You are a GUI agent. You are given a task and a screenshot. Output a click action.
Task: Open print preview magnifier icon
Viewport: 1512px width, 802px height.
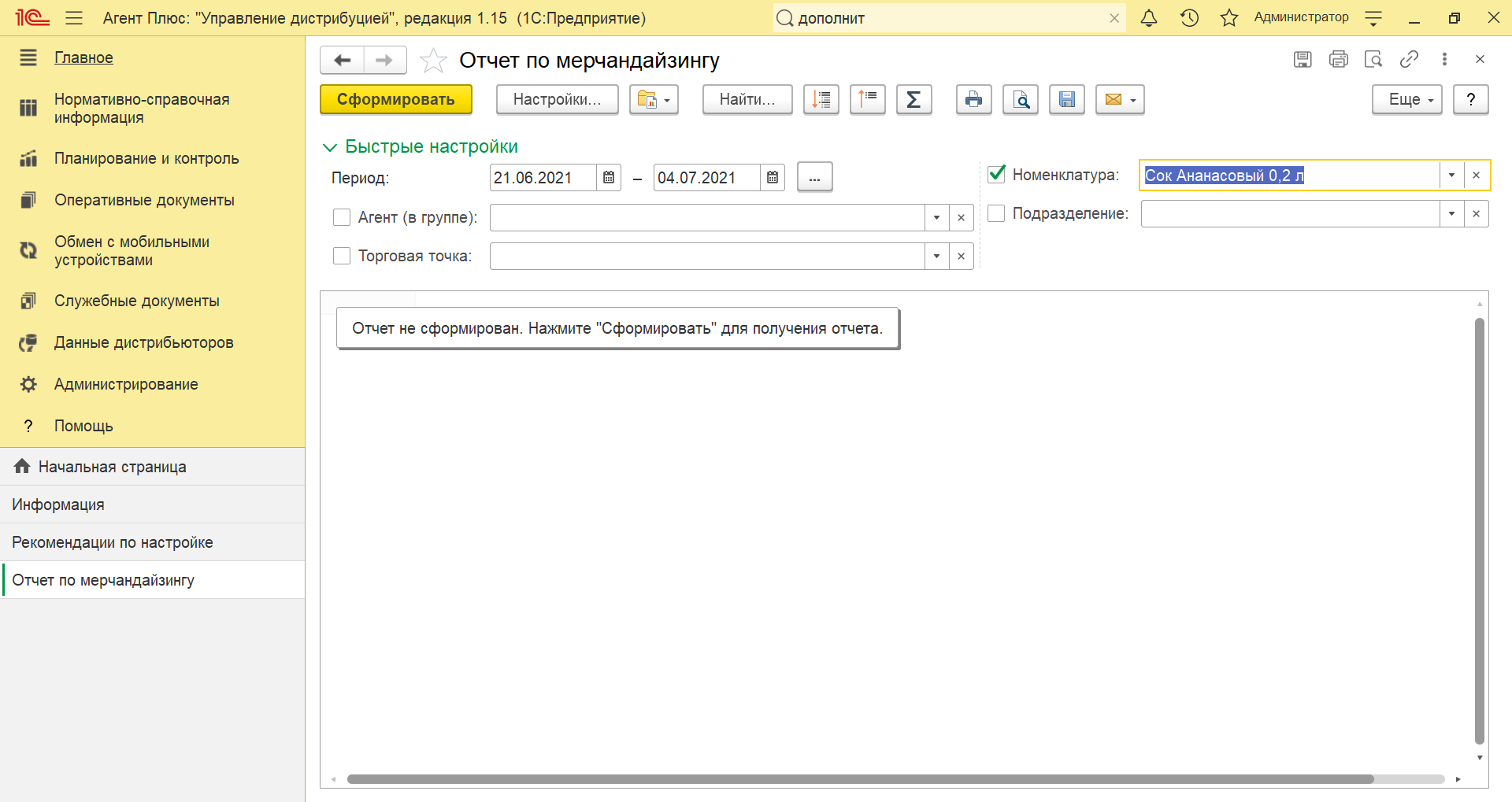pyautogui.click(x=1021, y=99)
